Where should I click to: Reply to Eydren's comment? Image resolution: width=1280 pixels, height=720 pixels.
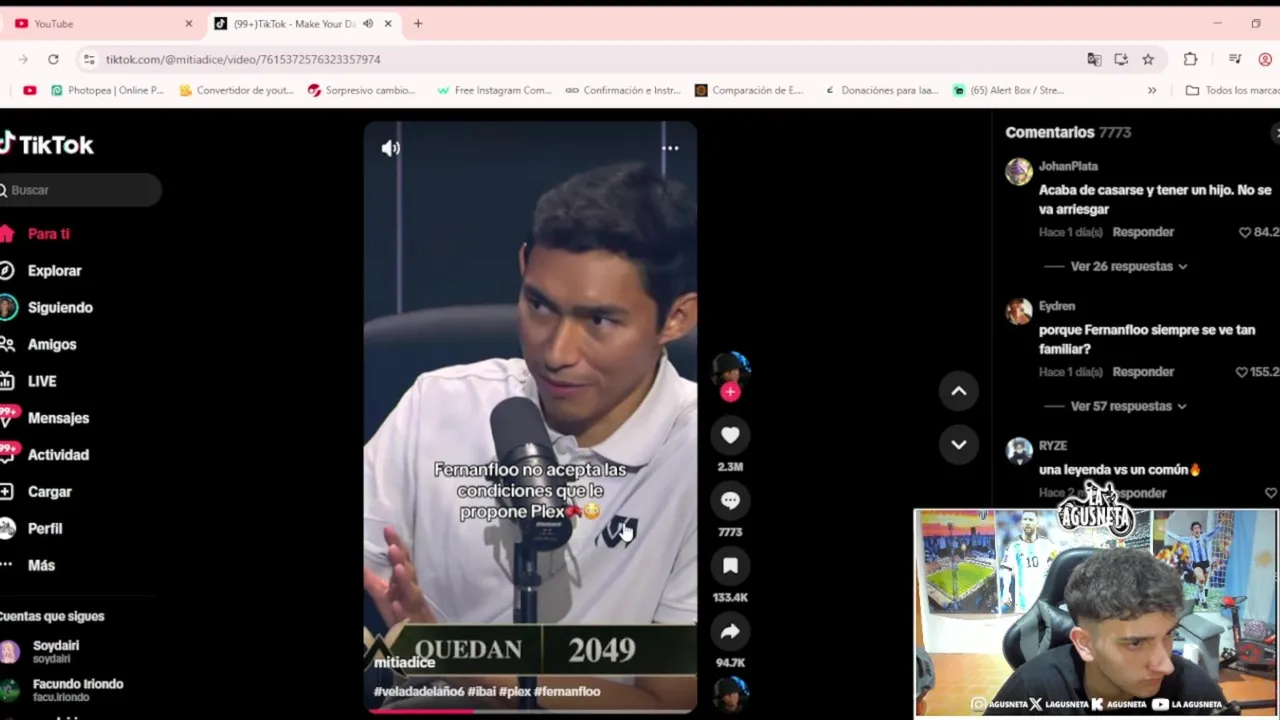coord(1143,372)
